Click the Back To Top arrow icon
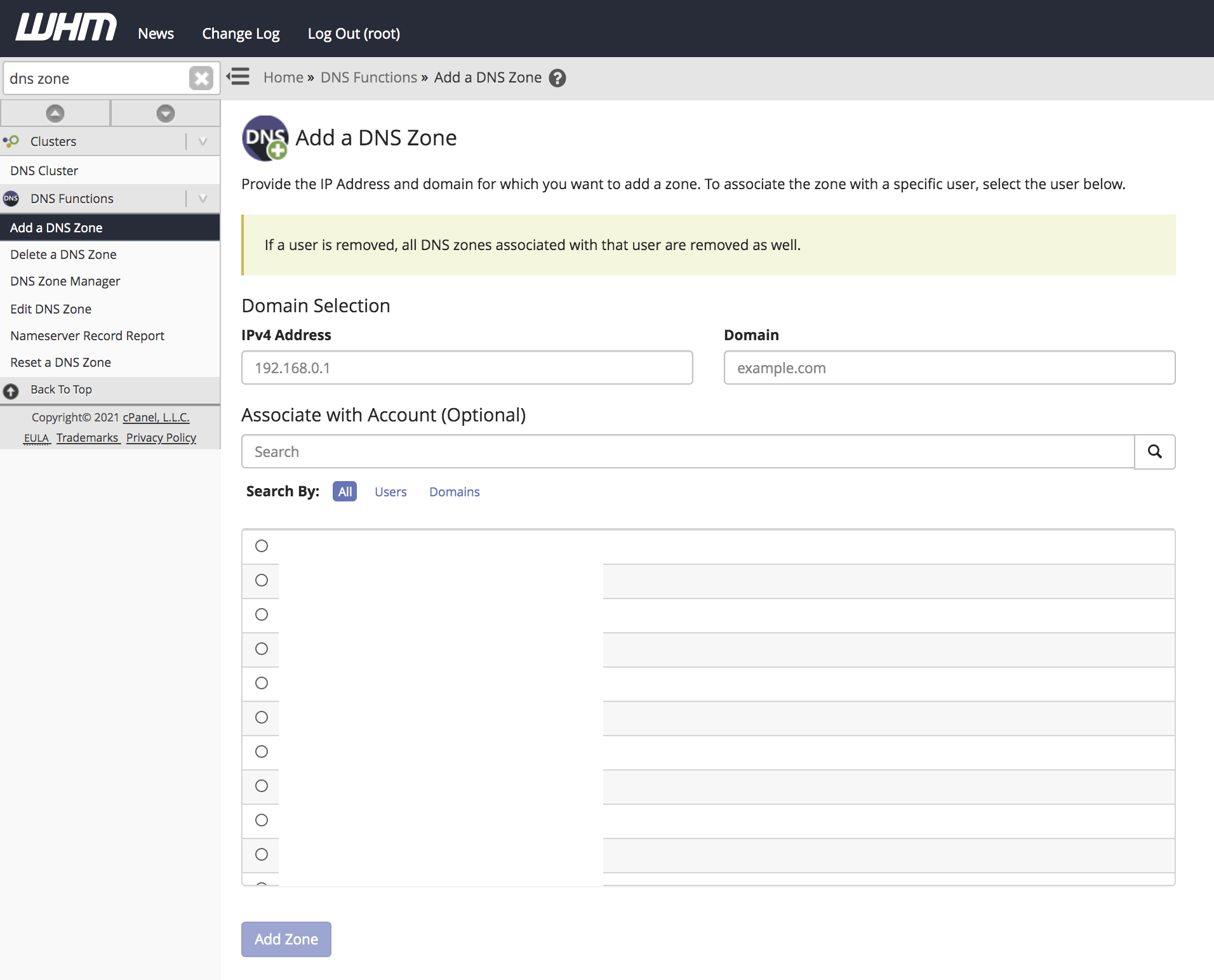The width and height of the screenshot is (1214, 980). [11, 391]
